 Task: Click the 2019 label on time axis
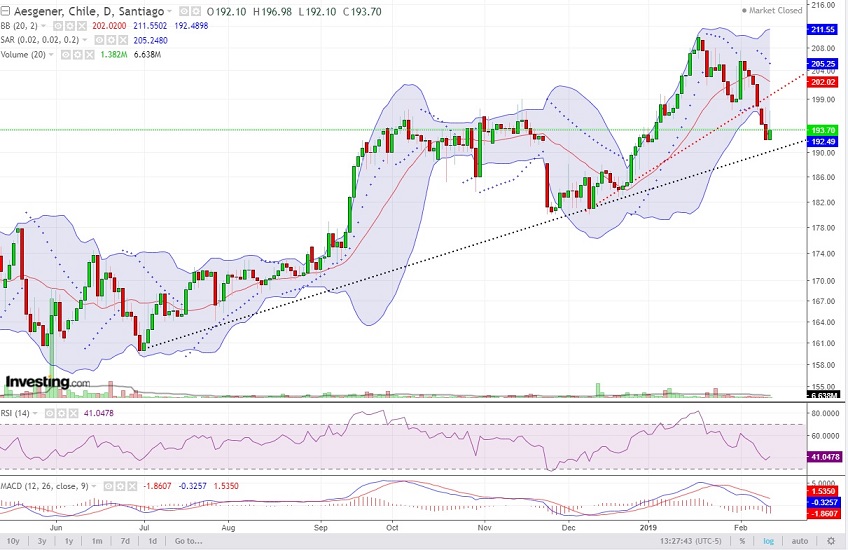click(x=648, y=527)
